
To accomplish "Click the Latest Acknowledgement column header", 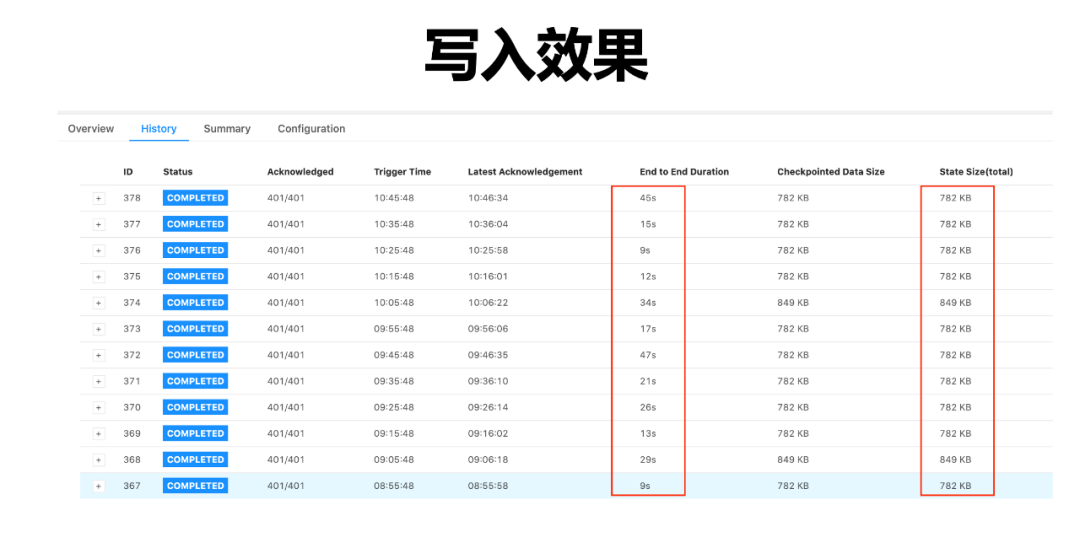I will (525, 172).
